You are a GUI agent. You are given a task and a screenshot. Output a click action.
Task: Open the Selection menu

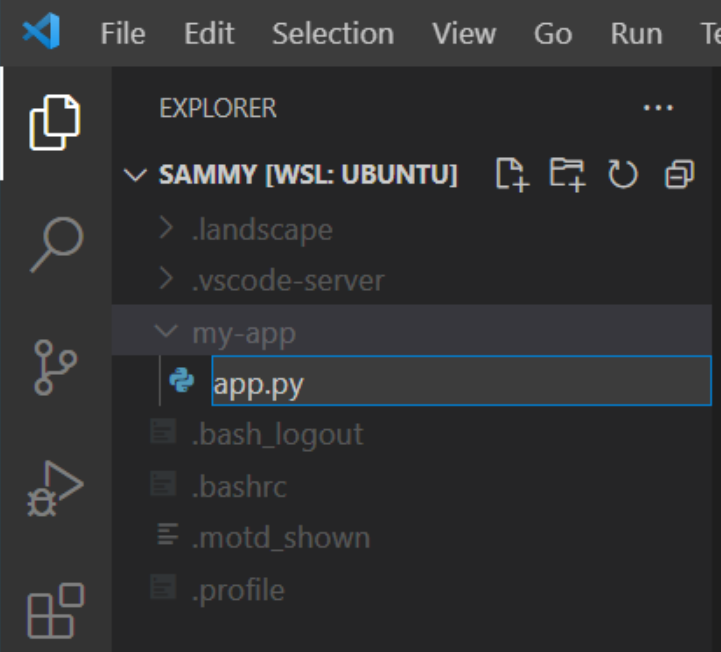pos(333,34)
